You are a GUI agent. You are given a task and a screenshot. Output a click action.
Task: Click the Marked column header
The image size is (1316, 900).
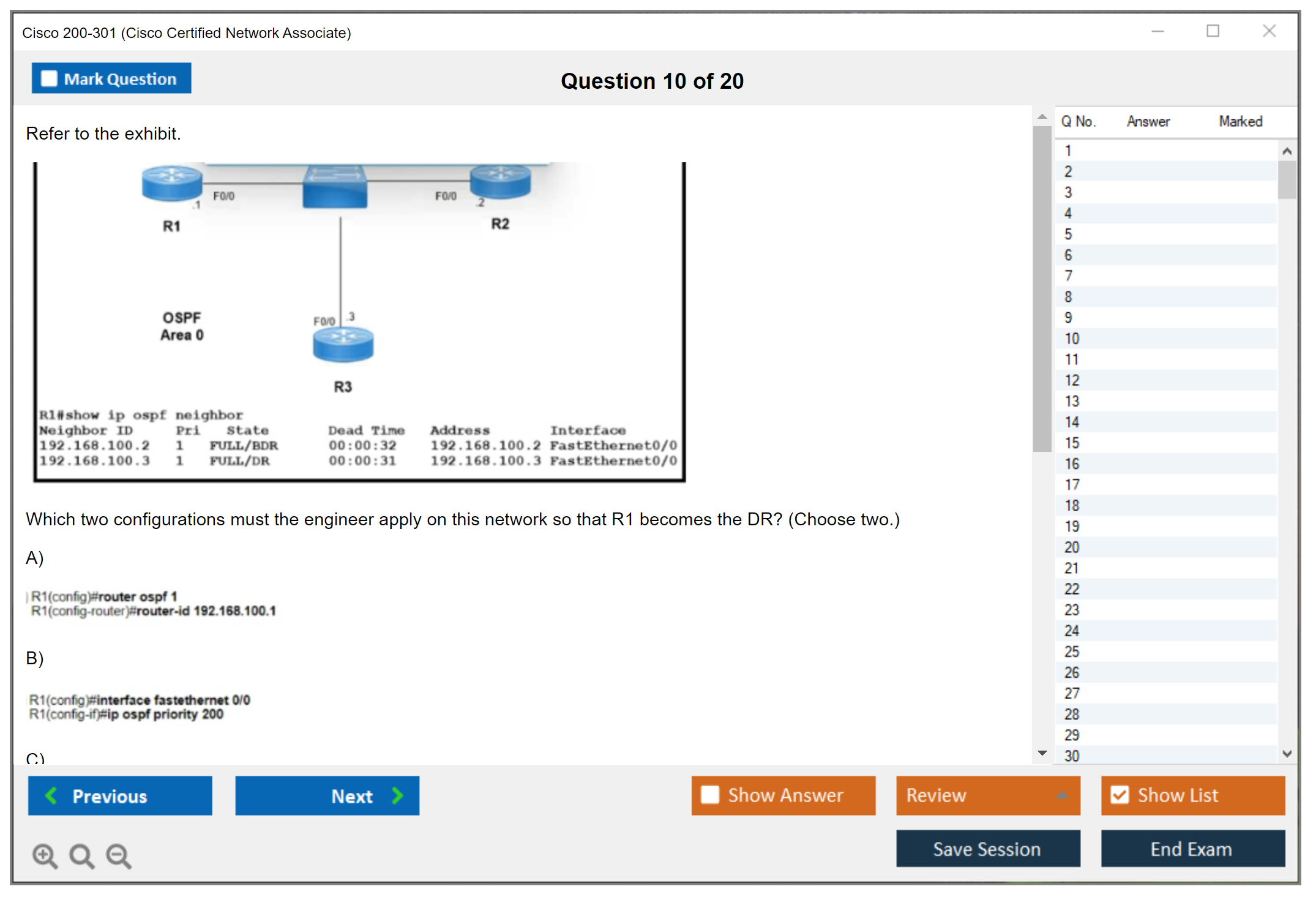click(1240, 121)
